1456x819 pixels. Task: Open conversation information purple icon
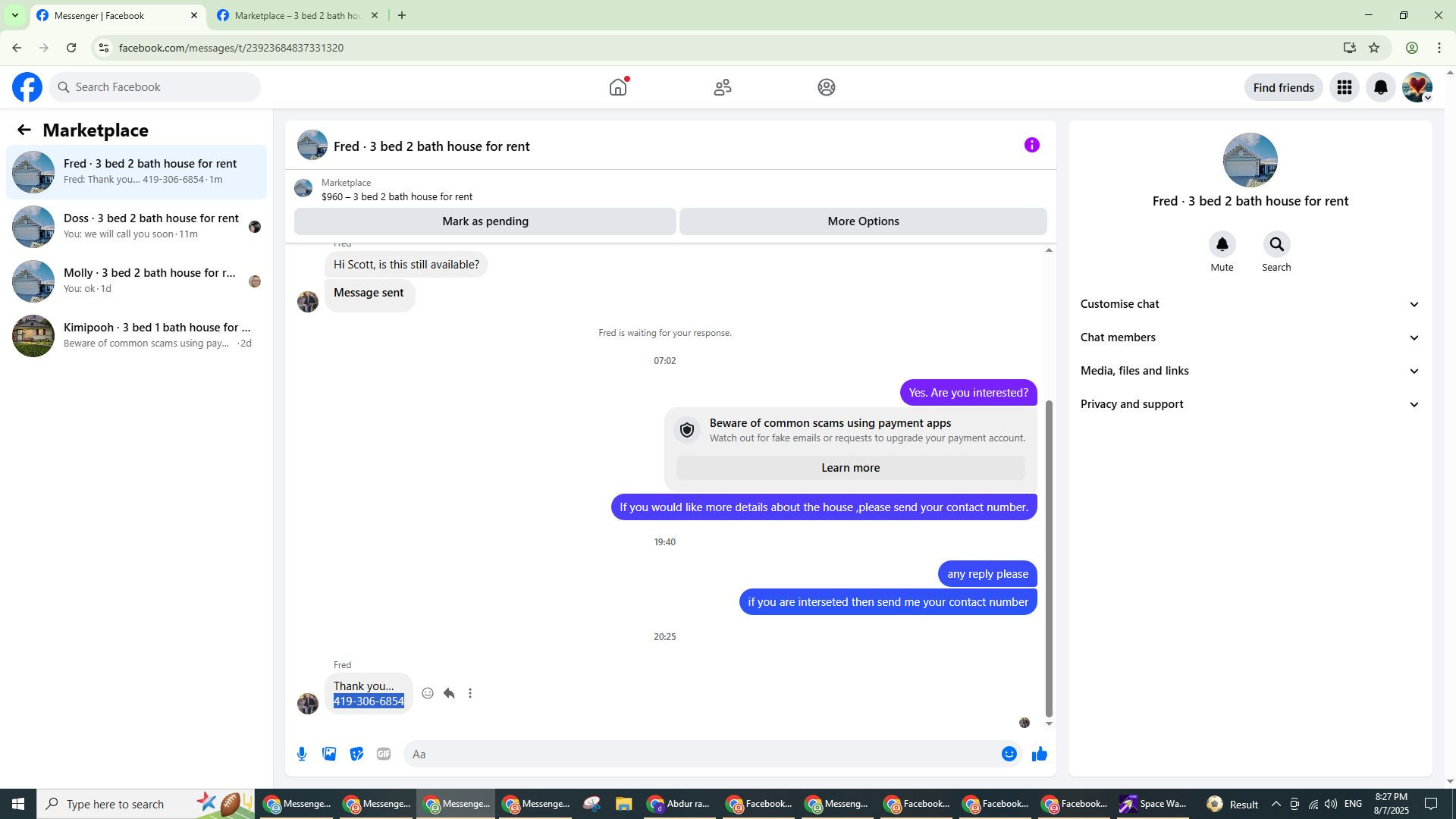coord(1032,145)
